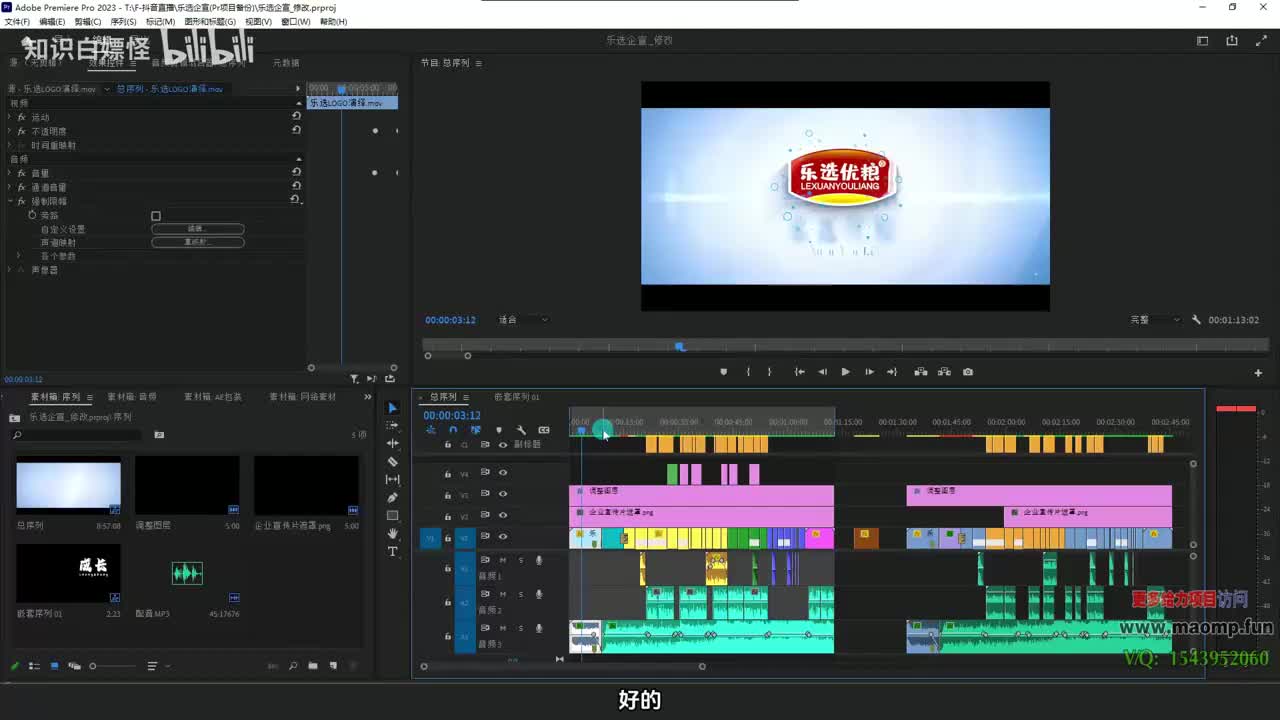The width and height of the screenshot is (1280, 720).
Task: Go to In point button
Action: 799,372
